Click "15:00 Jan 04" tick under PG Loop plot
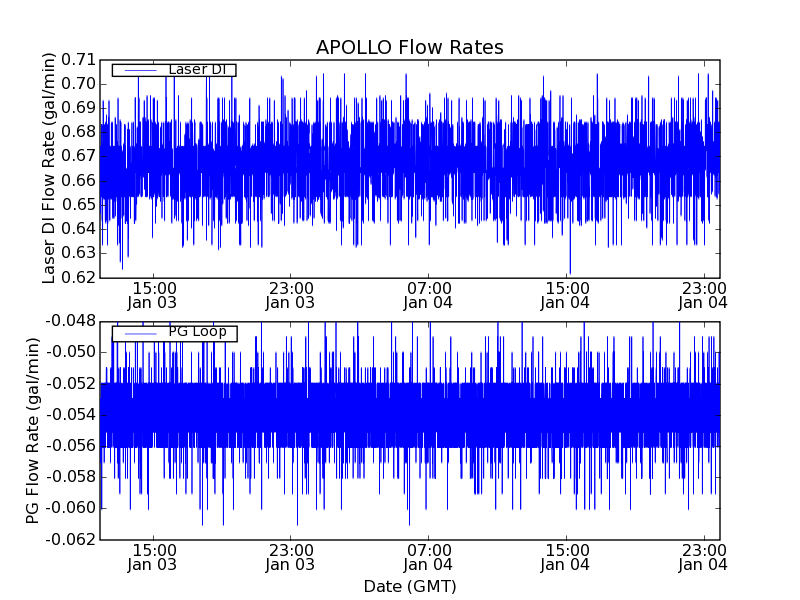Image resolution: width=800 pixels, height=600 pixels. click(x=565, y=558)
